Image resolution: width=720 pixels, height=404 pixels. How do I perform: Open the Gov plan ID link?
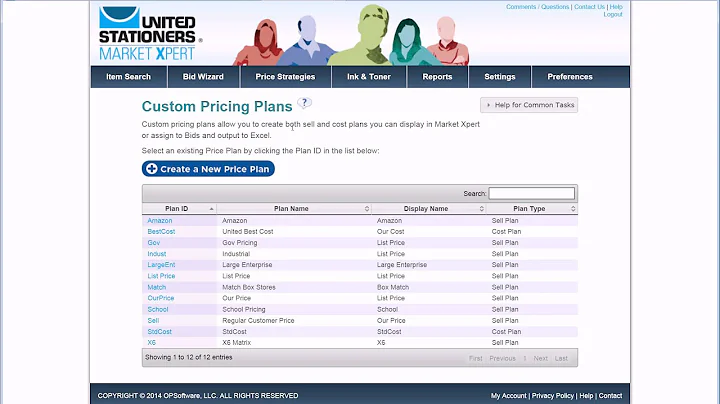pos(154,242)
